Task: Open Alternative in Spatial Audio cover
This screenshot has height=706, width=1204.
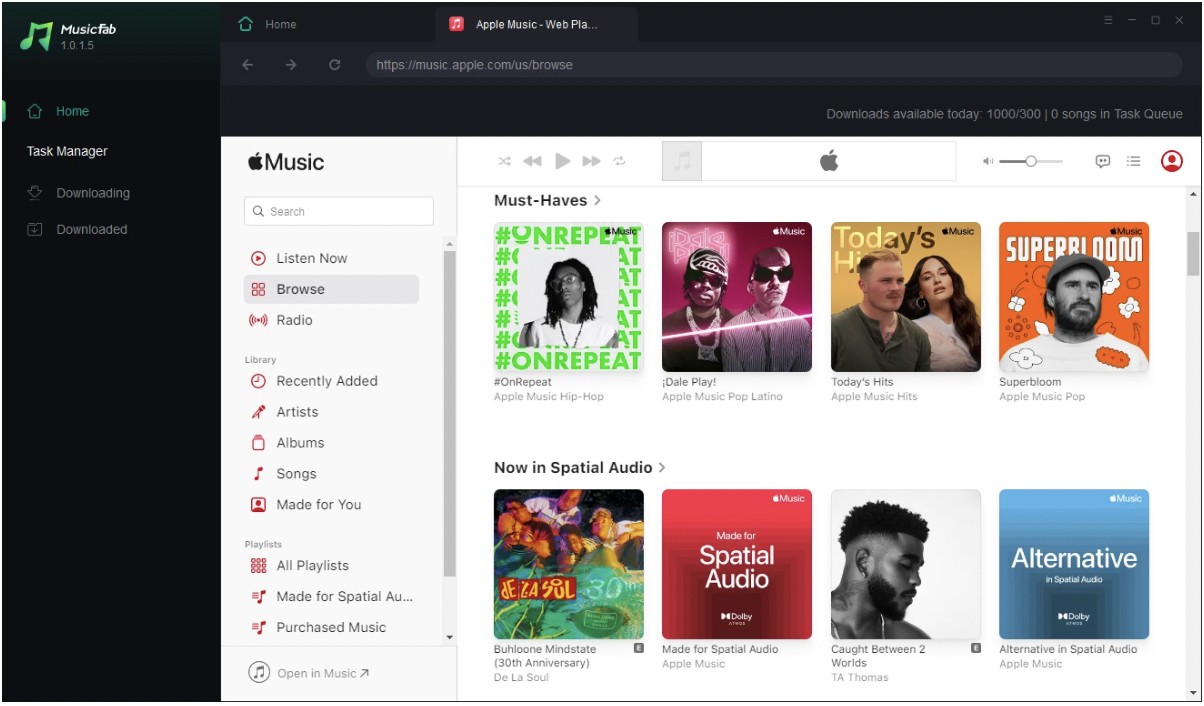Action: tap(1074, 564)
